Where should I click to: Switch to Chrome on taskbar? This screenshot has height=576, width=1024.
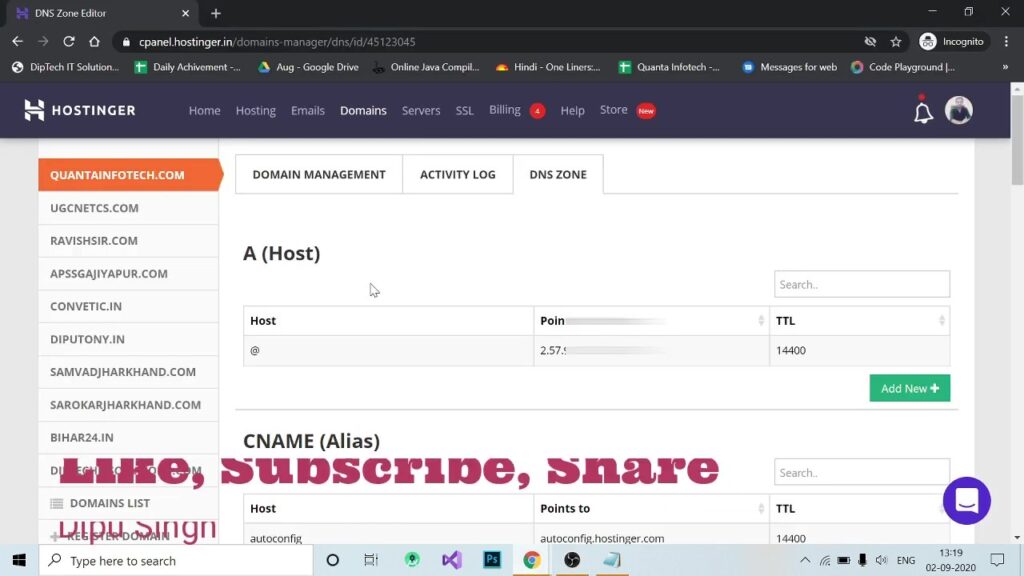click(532, 560)
